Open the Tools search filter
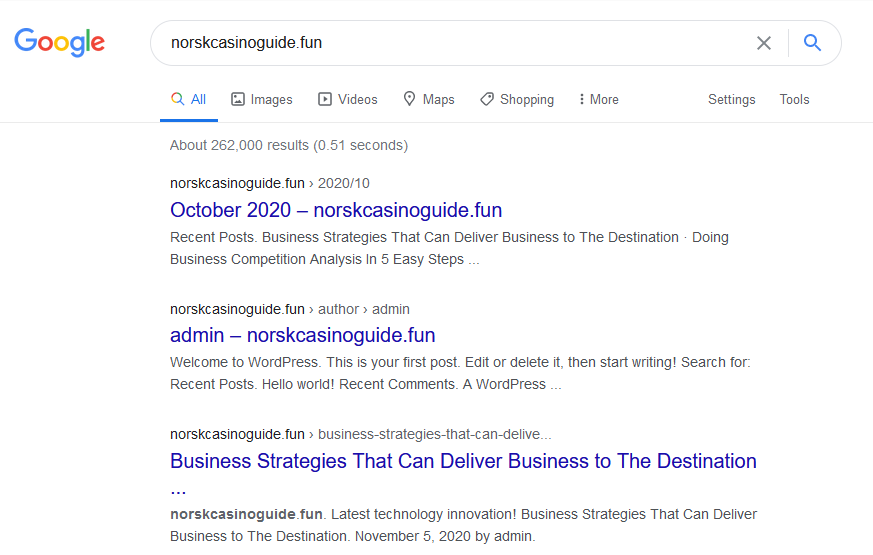Viewport: 873px width, 555px height. click(794, 100)
